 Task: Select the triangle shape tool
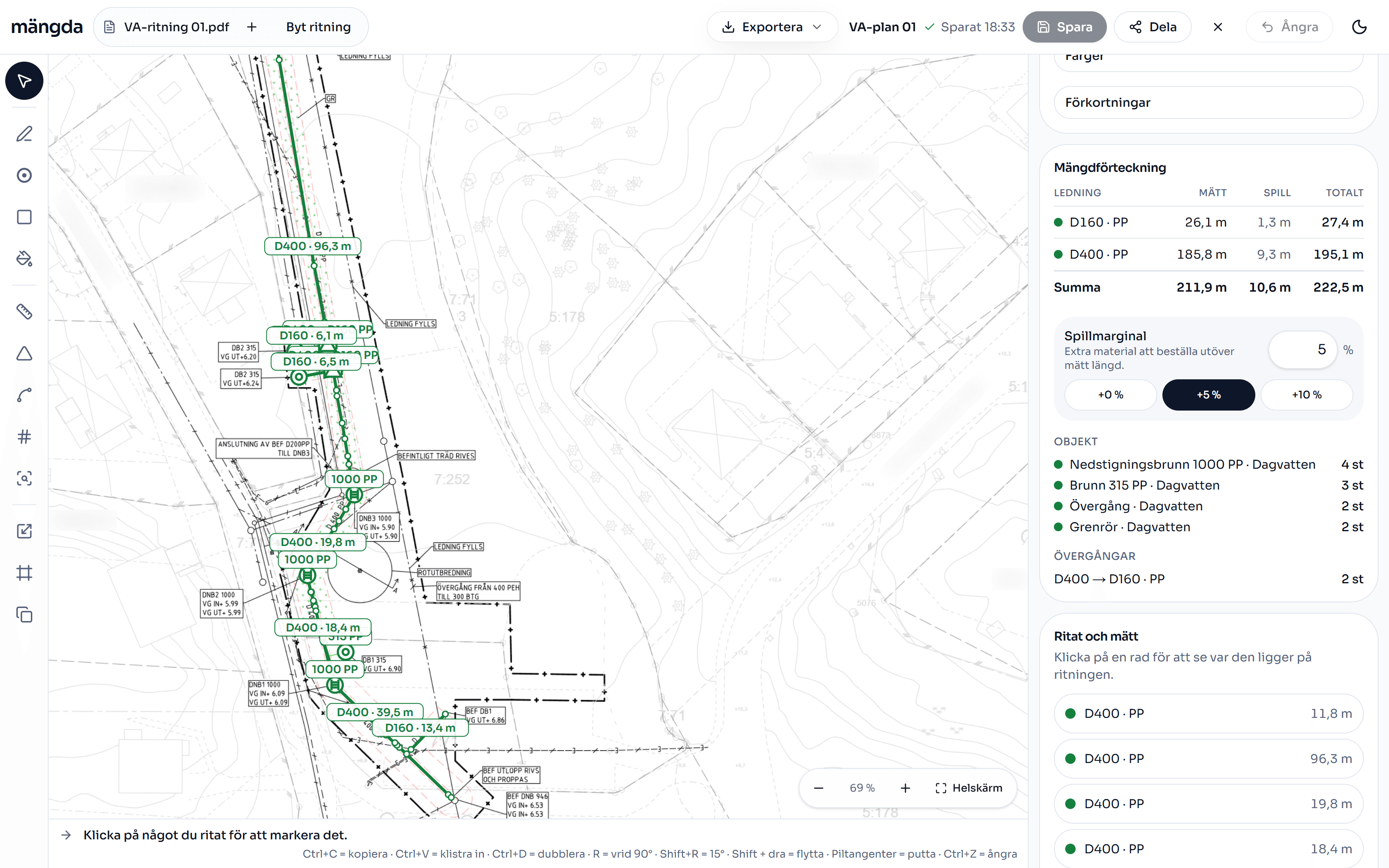tap(24, 354)
